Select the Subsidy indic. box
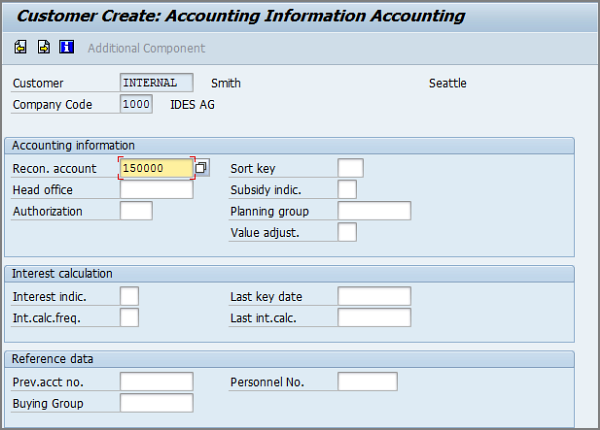This screenshot has width=600, height=430. (x=347, y=190)
